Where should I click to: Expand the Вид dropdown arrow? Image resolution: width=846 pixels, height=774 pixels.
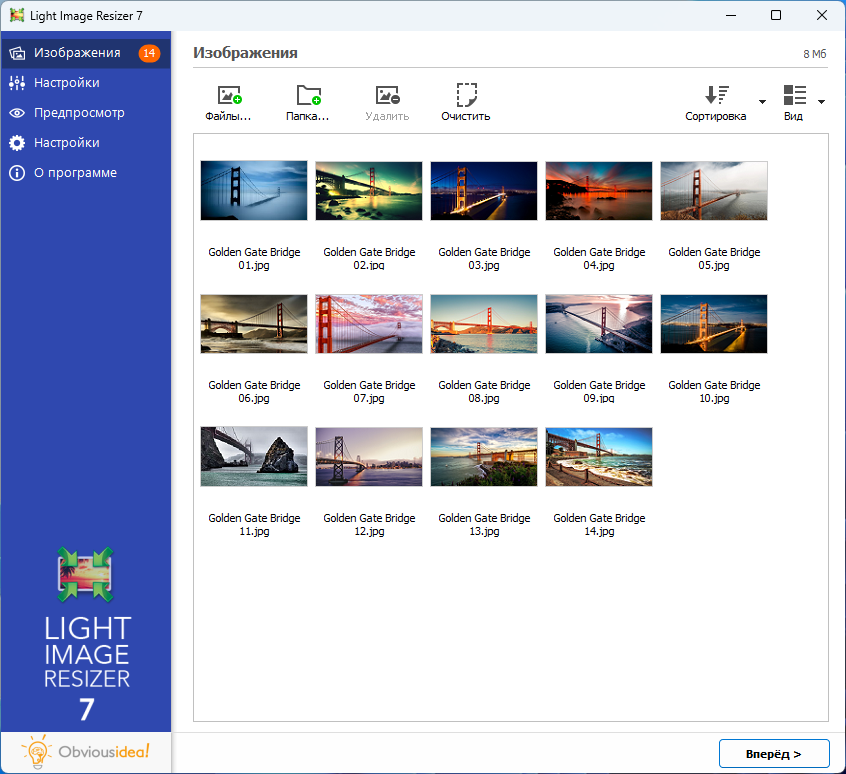click(x=821, y=102)
